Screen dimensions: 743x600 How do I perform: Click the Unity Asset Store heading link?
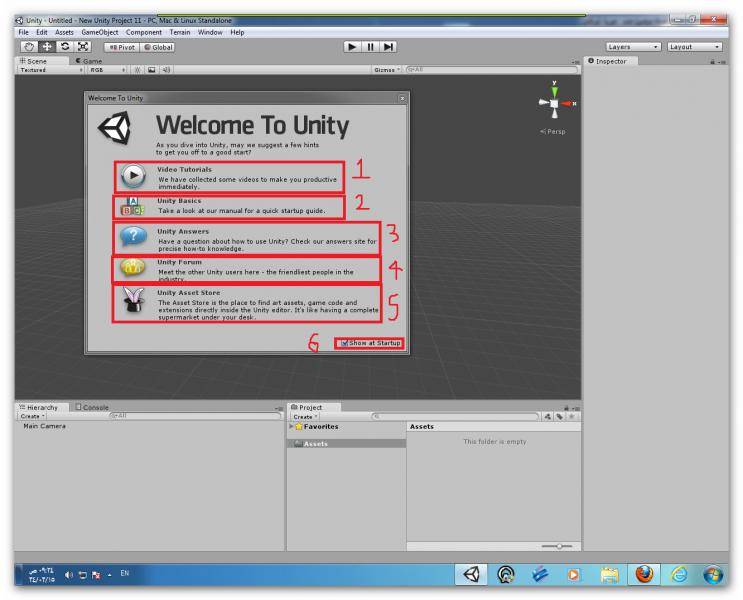tap(189, 293)
